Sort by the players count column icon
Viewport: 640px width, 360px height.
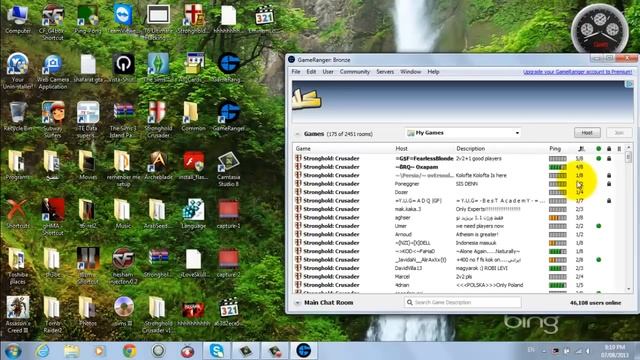[581, 149]
